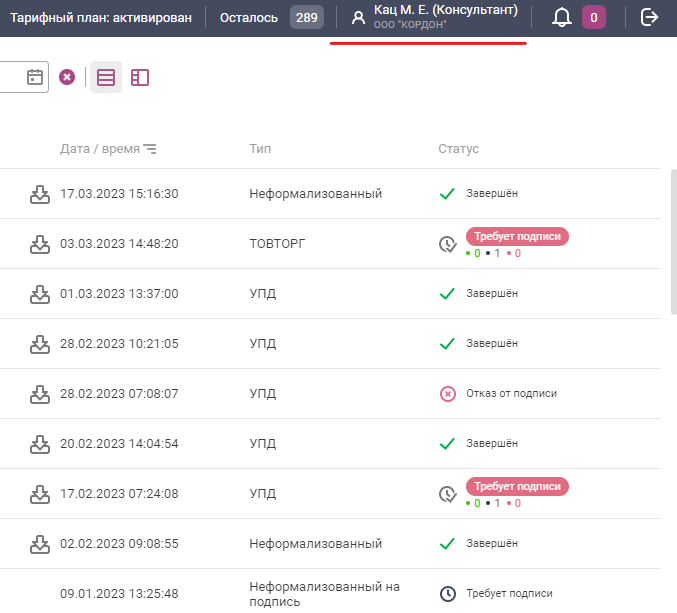The image size is (677, 613).
Task: Click the Статус column header
Action: coord(458,149)
